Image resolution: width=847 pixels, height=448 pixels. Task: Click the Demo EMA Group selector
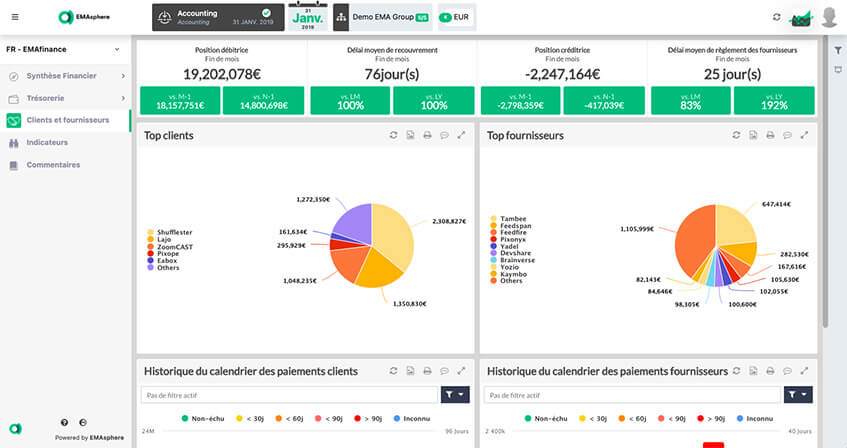coord(383,18)
